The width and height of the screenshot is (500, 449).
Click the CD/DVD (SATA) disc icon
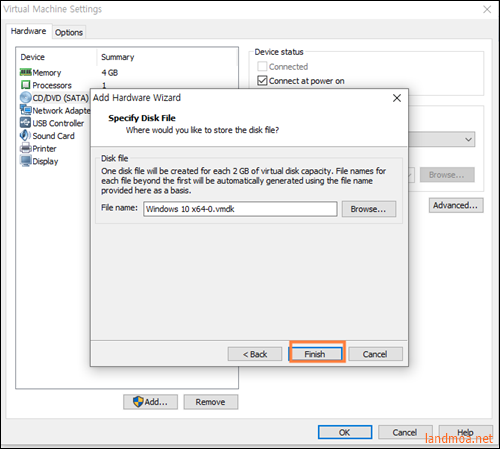coord(26,98)
